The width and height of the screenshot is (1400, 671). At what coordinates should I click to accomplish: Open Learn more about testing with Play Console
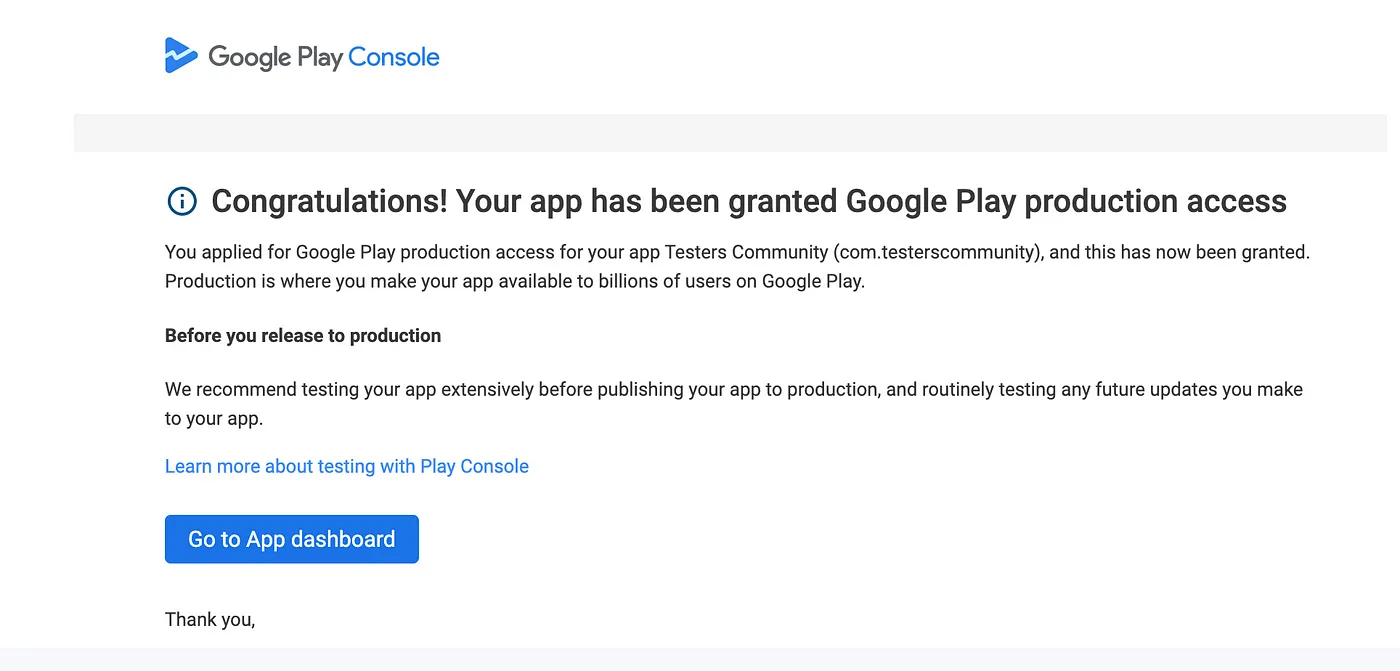[346, 466]
